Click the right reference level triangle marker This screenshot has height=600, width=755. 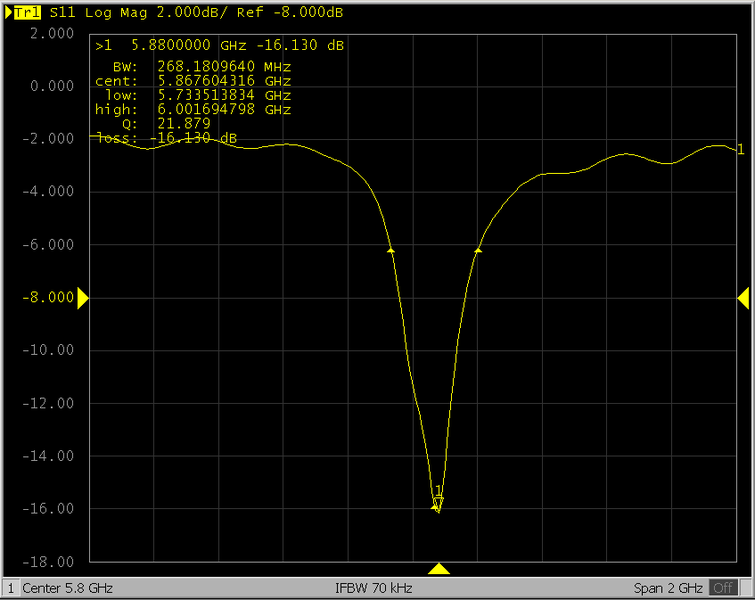[743, 297]
